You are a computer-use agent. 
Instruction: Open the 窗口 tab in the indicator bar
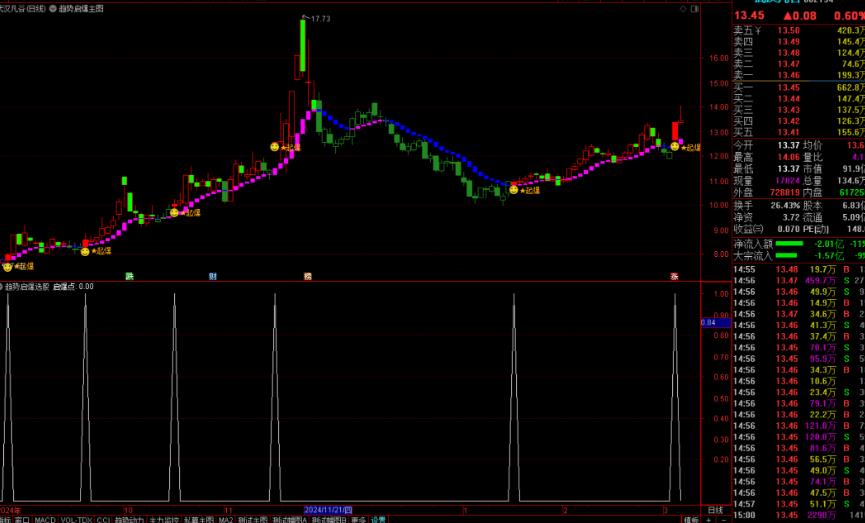point(23,520)
